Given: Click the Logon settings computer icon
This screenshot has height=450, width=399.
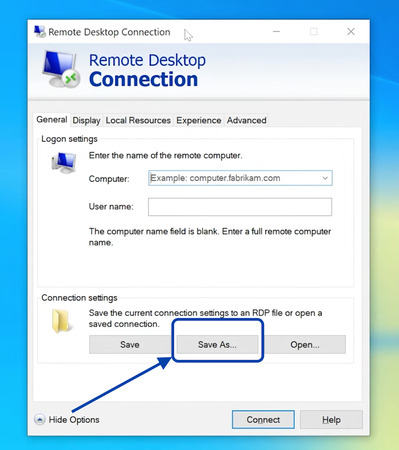Looking at the screenshot, I should [x=64, y=162].
